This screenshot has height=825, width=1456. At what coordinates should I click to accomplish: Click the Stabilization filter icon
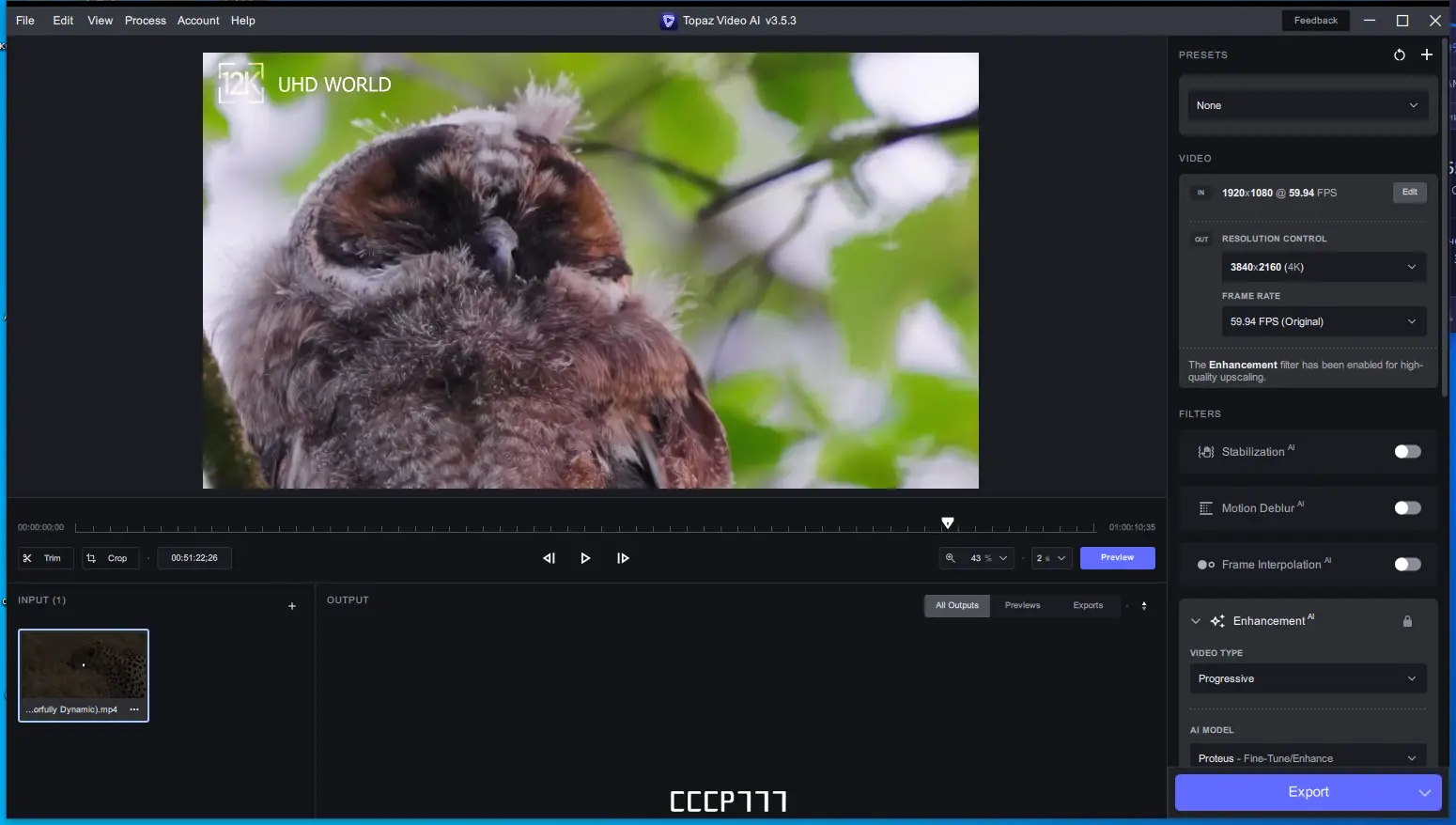1206,452
